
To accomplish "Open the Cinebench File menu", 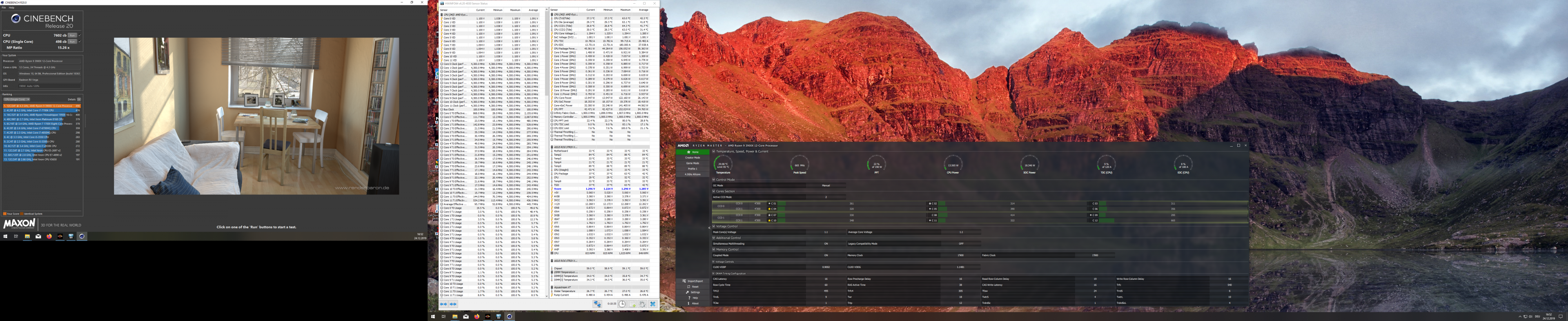I will coord(4,7).
